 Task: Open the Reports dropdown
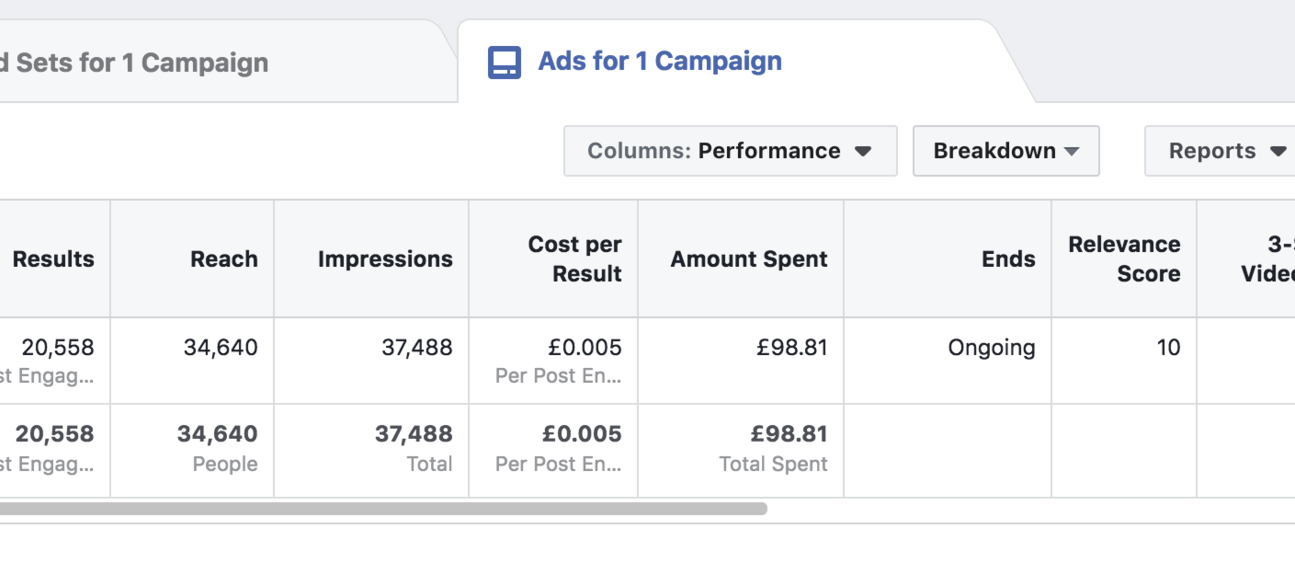point(1220,151)
